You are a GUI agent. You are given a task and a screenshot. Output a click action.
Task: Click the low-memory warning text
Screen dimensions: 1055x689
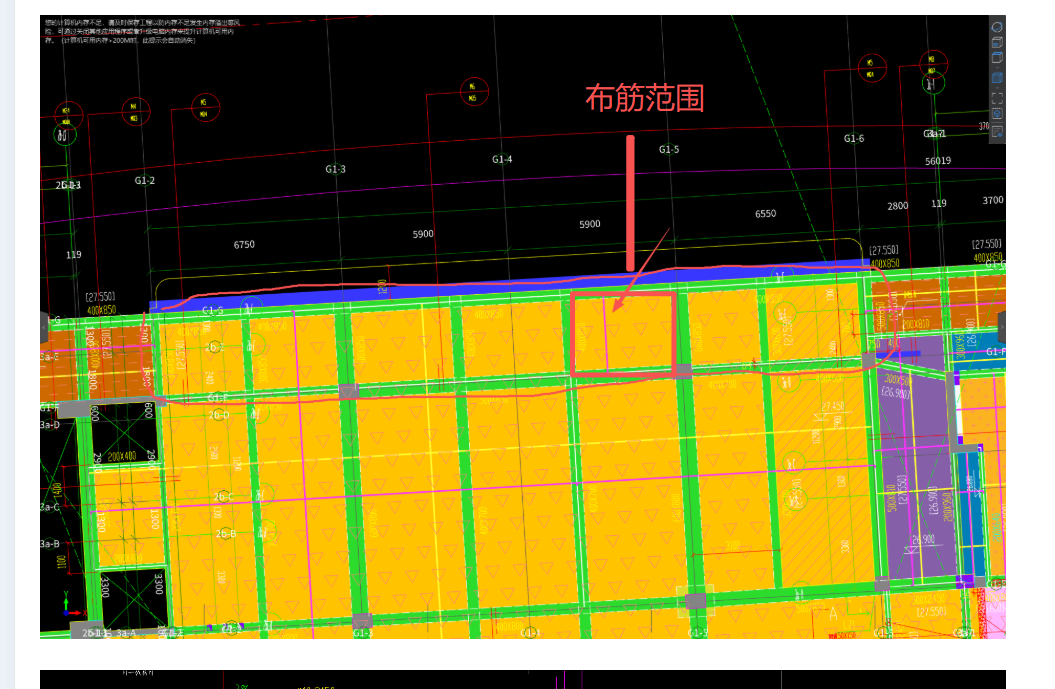coord(143,32)
